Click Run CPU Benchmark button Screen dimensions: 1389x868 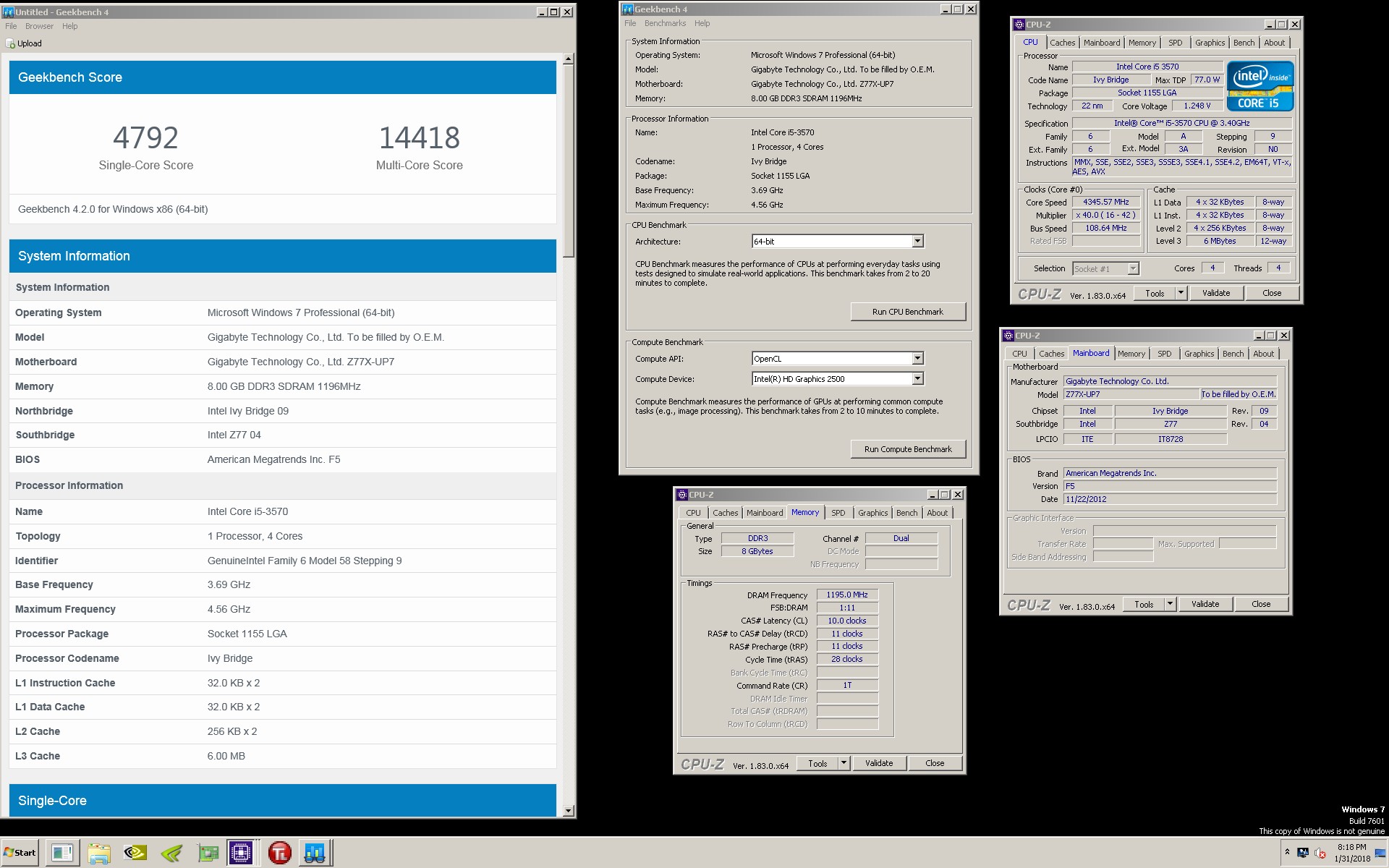click(908, 312)
